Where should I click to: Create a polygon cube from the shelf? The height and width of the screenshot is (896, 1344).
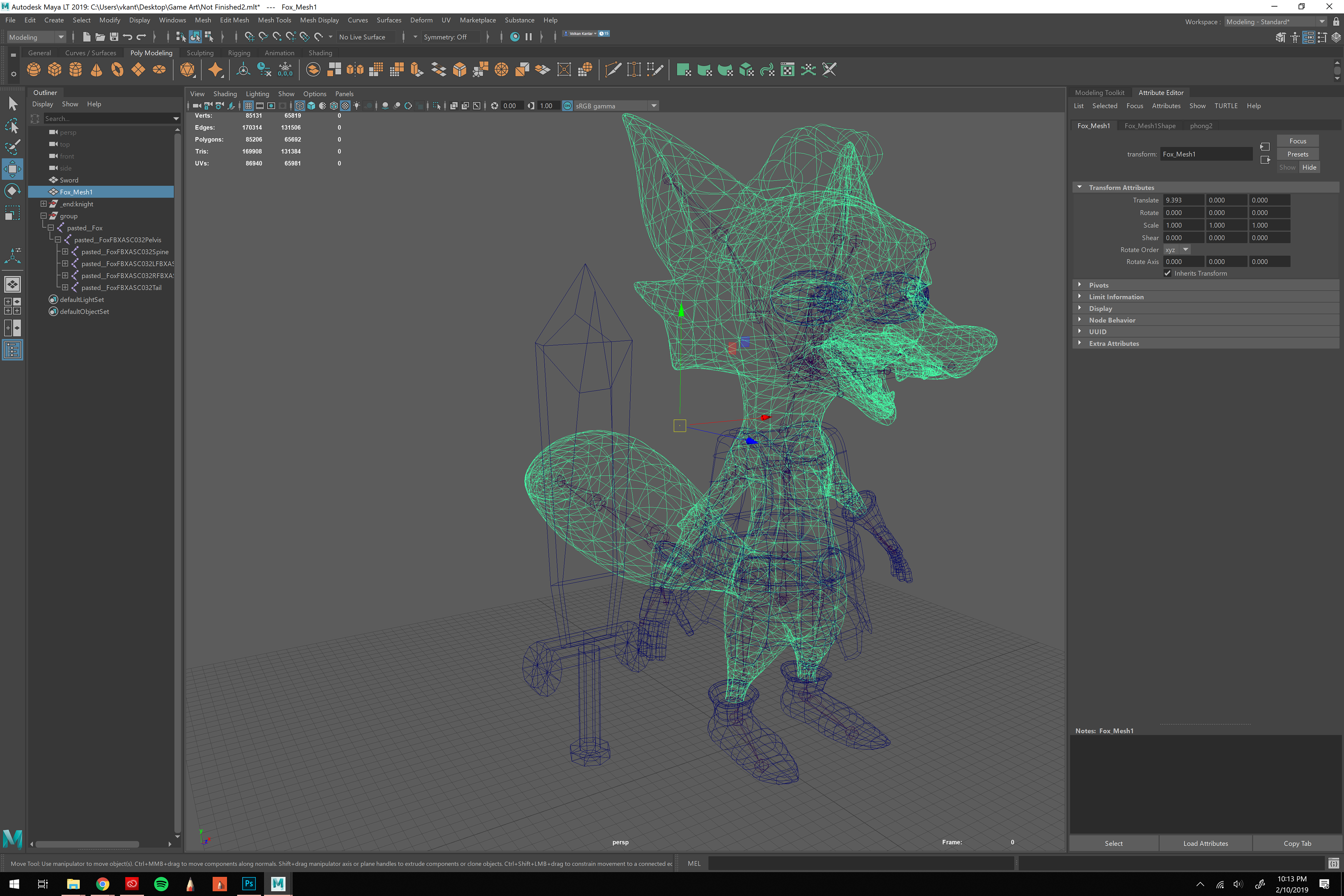coord(55,70)
